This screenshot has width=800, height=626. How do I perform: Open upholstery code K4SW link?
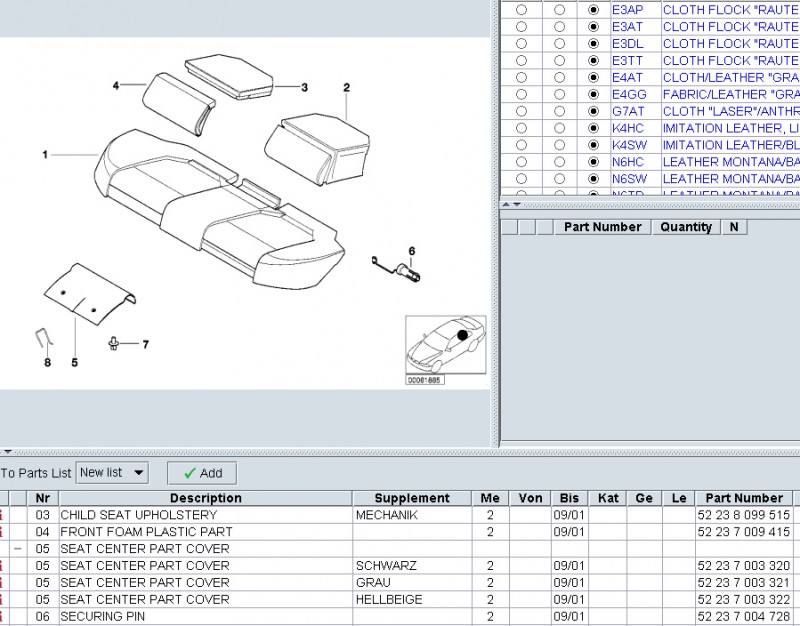point(630,145)
